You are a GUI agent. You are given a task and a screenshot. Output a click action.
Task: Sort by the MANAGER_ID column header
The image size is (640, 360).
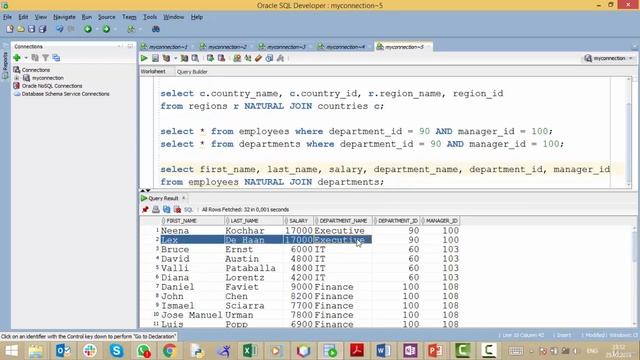pos(441,221)
